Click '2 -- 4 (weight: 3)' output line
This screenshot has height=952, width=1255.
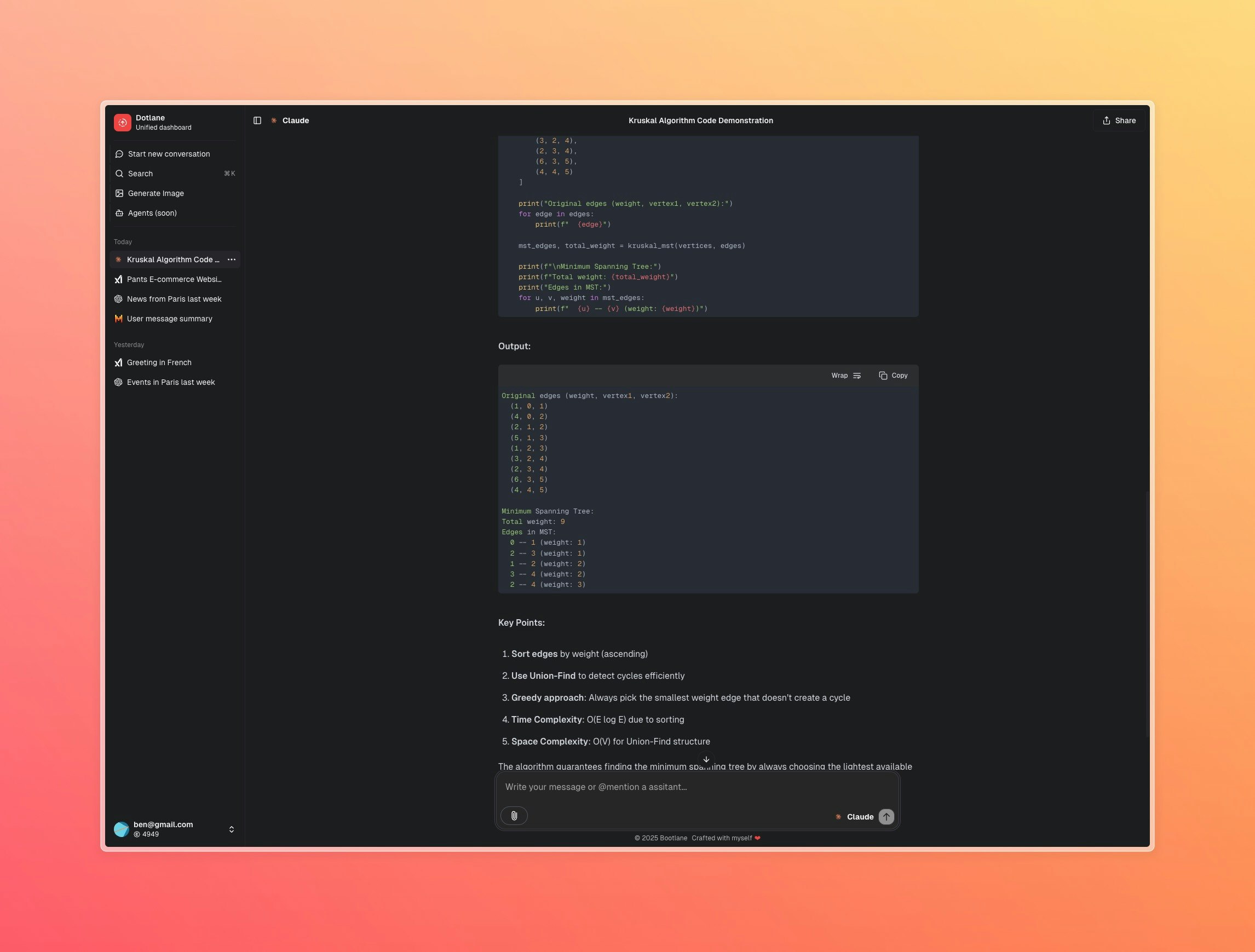coord(548,584)
